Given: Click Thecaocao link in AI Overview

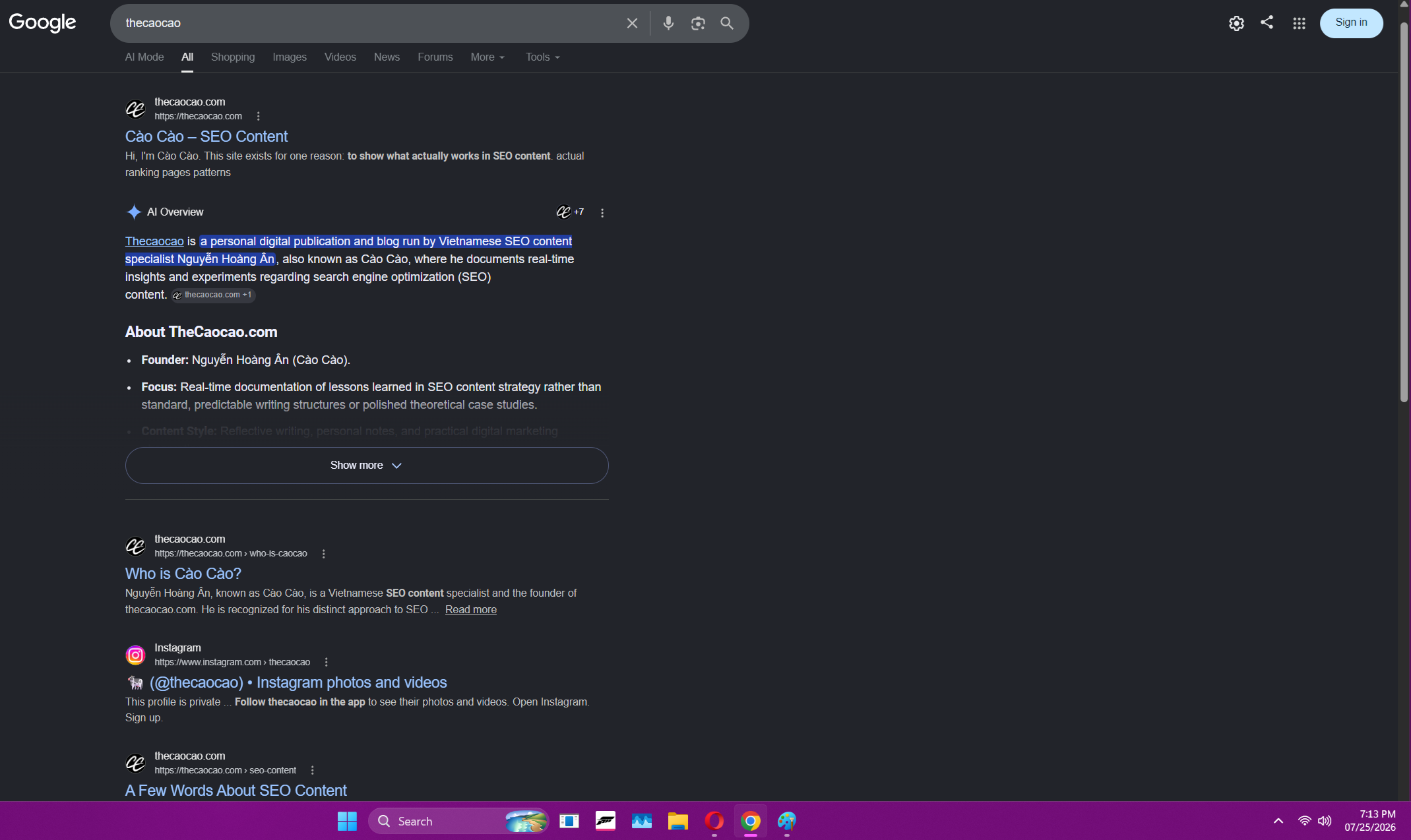Looking at the screenshot, I should coord(154,241).
